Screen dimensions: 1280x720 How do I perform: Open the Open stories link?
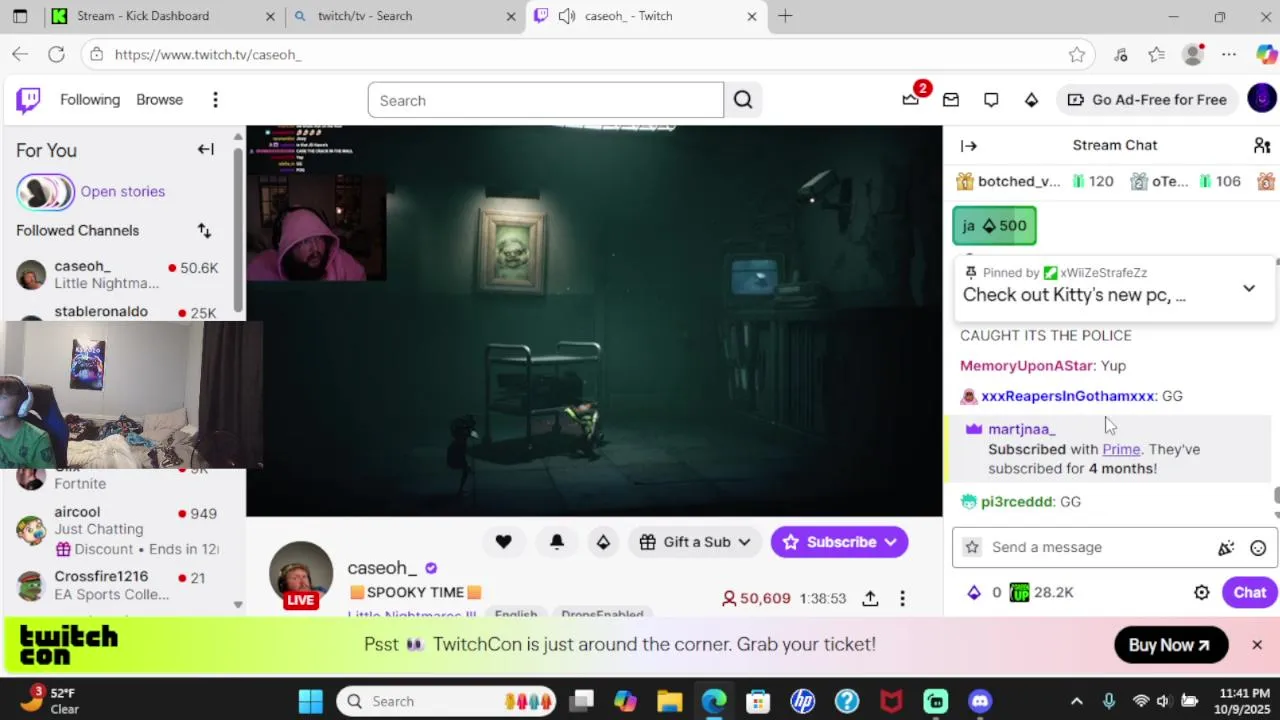(x=123, y=192)
